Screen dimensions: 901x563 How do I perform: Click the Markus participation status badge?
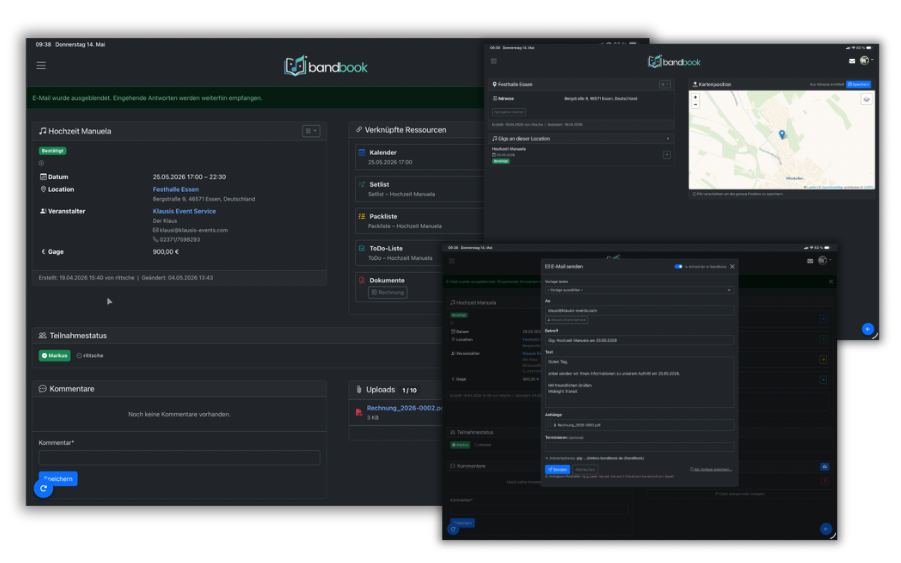pos(55,356)
